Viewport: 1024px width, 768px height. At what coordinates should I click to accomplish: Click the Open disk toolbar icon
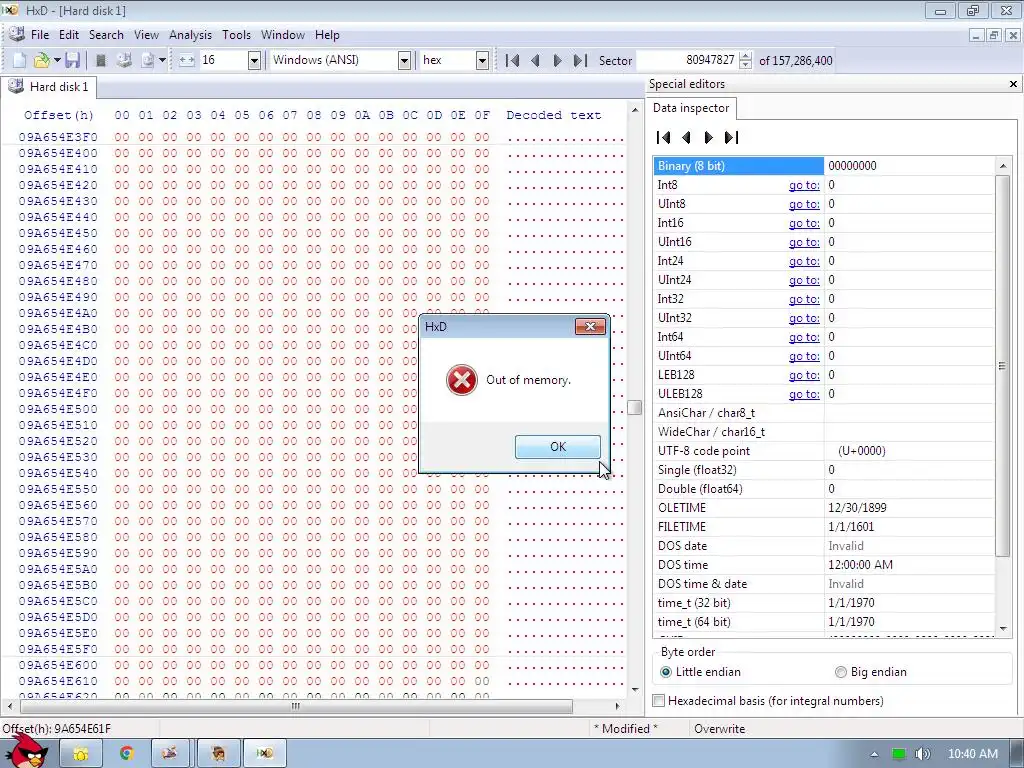click(124, 61)
